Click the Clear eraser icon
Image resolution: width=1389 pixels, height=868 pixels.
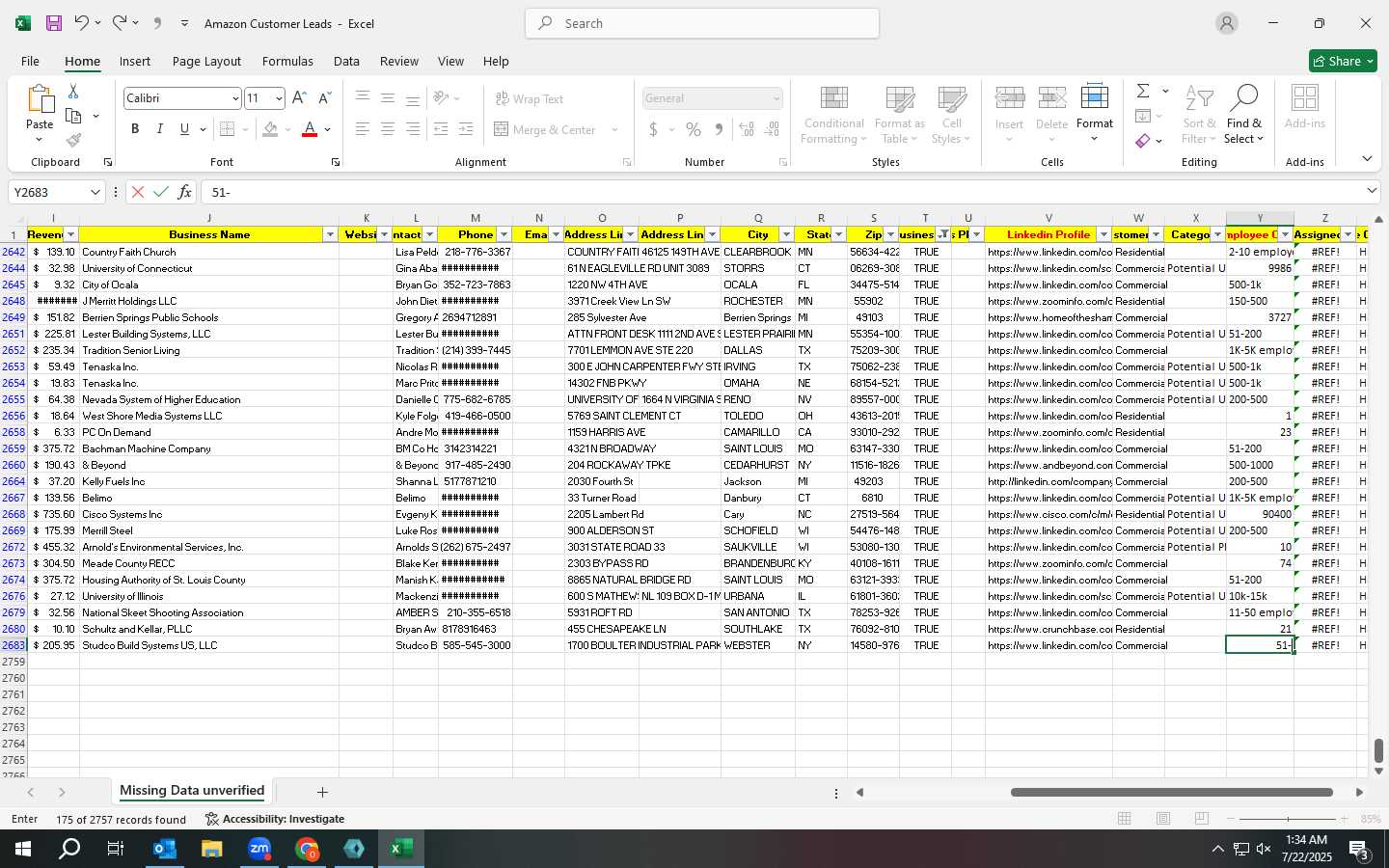click(x=1143, y=141)
